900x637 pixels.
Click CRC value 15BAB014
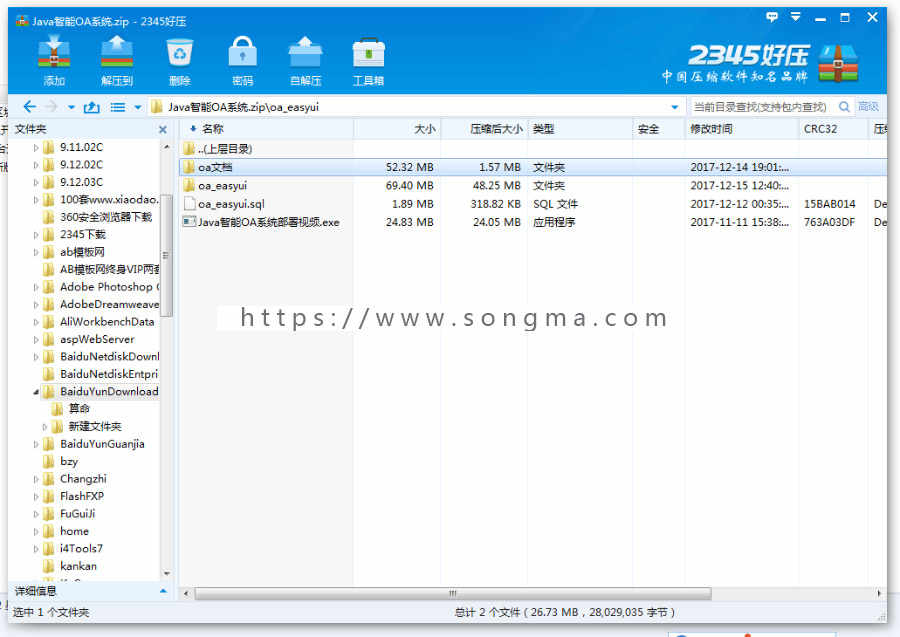click(829, 204)
